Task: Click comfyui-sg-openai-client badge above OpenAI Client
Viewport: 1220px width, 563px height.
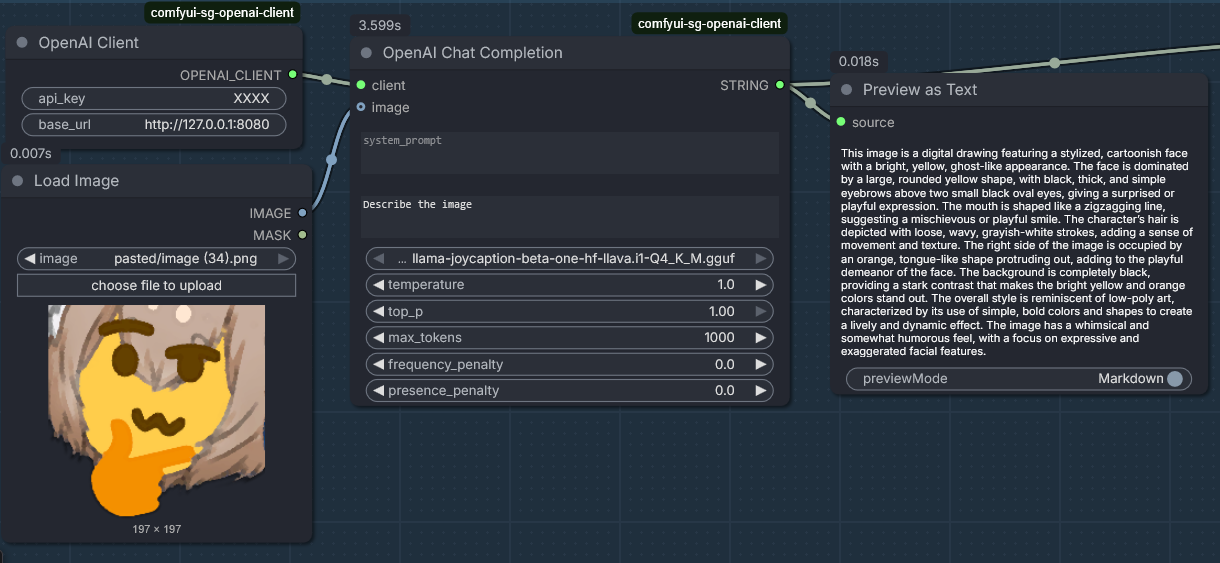Action: (222, 13)
